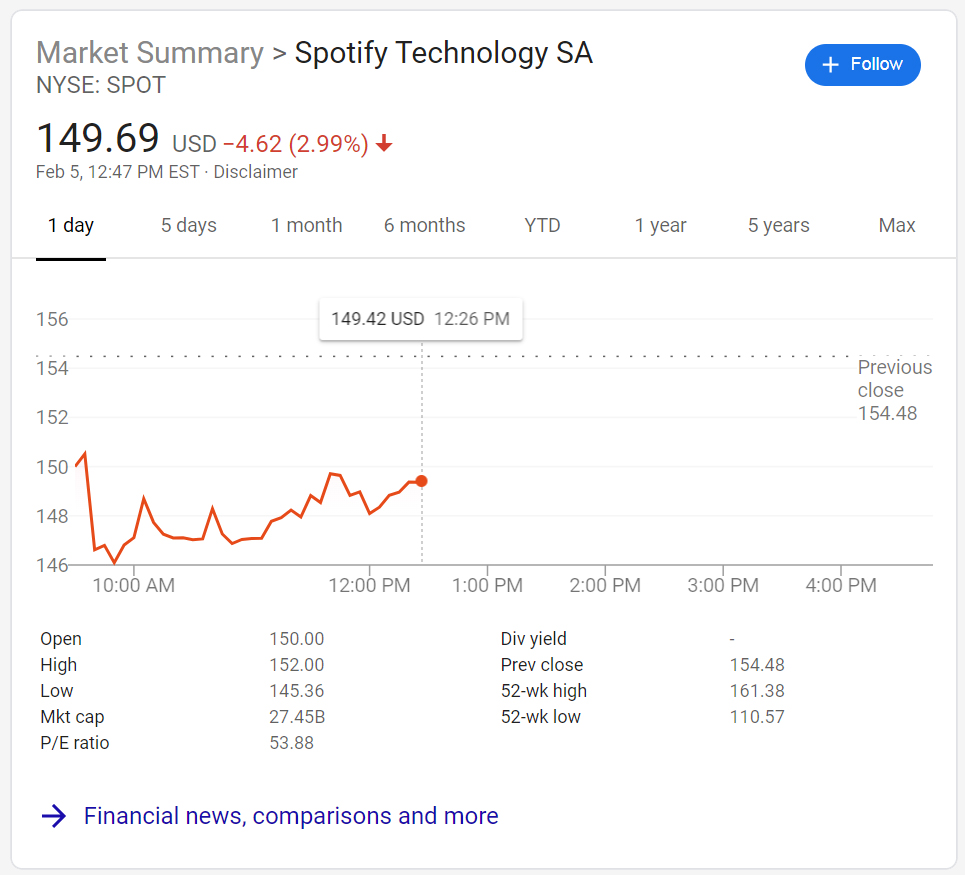This screenshot has height=875, width=965.
Task: Select the 1 day tab
Action: click(71, 226)
